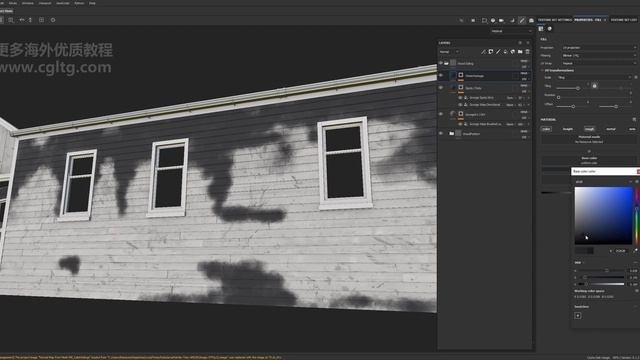This screenshot has width=640, height=360.
Task: Select the bottom folder layer row
Action: click(484, 133)
